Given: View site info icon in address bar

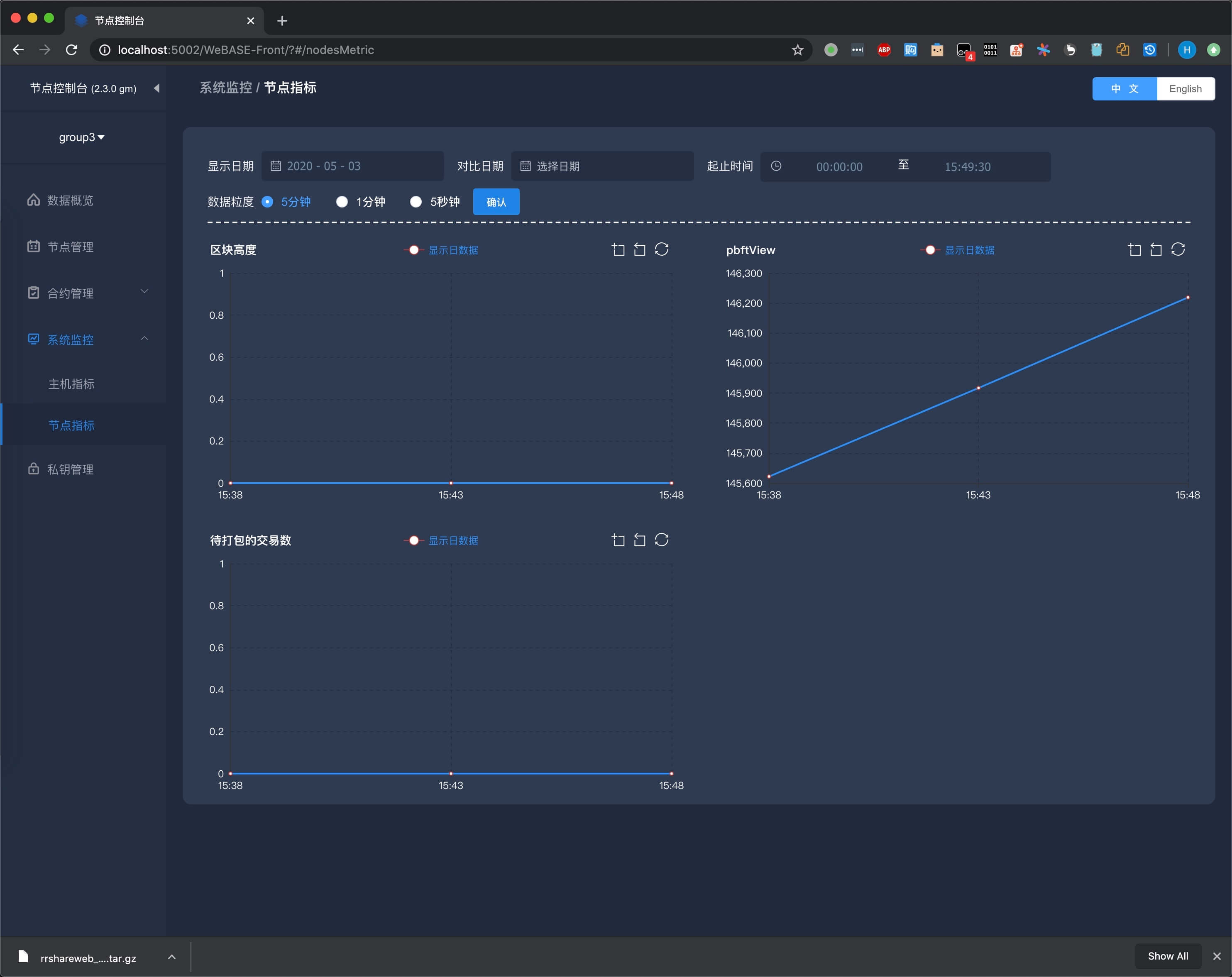Looking at the screenshot, I should coord(105,50).
